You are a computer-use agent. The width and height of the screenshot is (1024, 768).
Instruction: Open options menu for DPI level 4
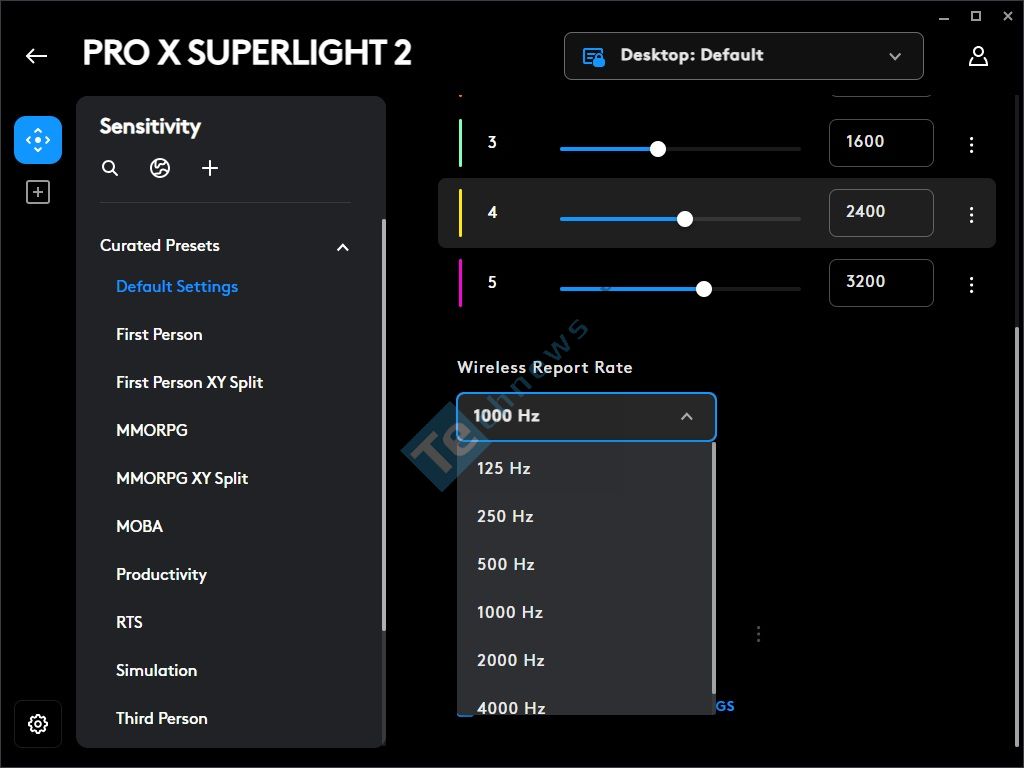(x=972, y=214)
